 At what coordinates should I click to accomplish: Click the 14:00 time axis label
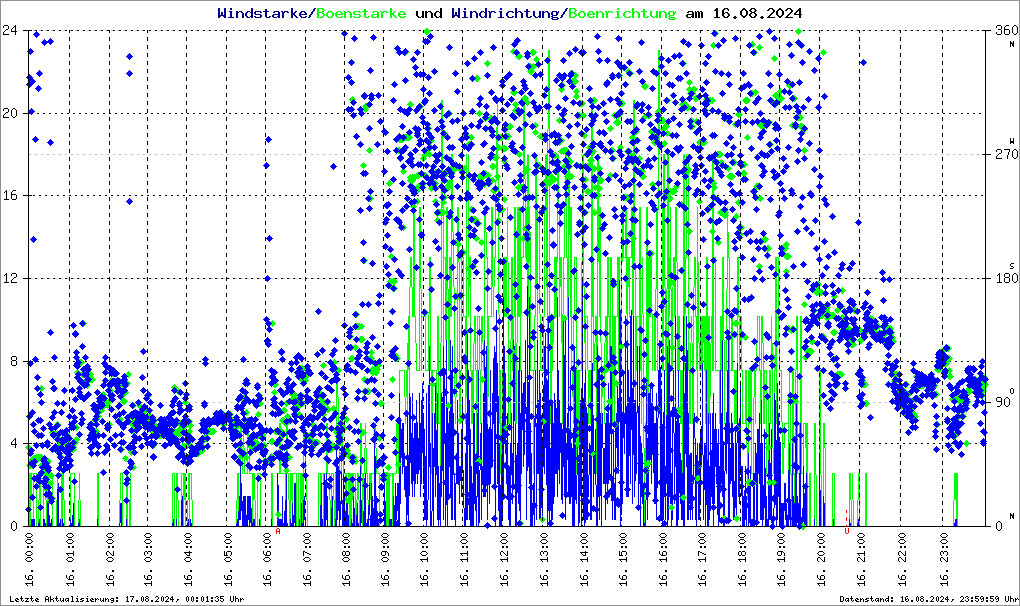tap(584, 559)
